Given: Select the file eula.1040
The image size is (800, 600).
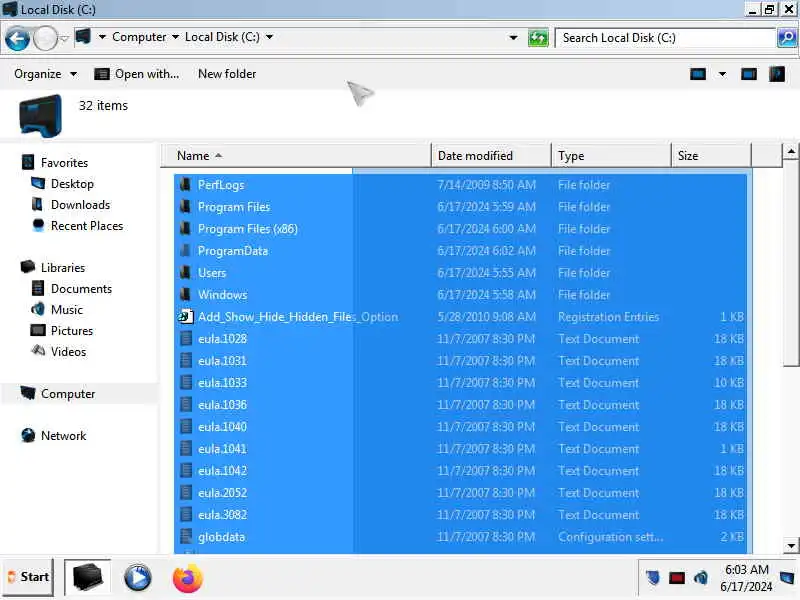Looking at the screenshot, I should [x=222, y=427].
